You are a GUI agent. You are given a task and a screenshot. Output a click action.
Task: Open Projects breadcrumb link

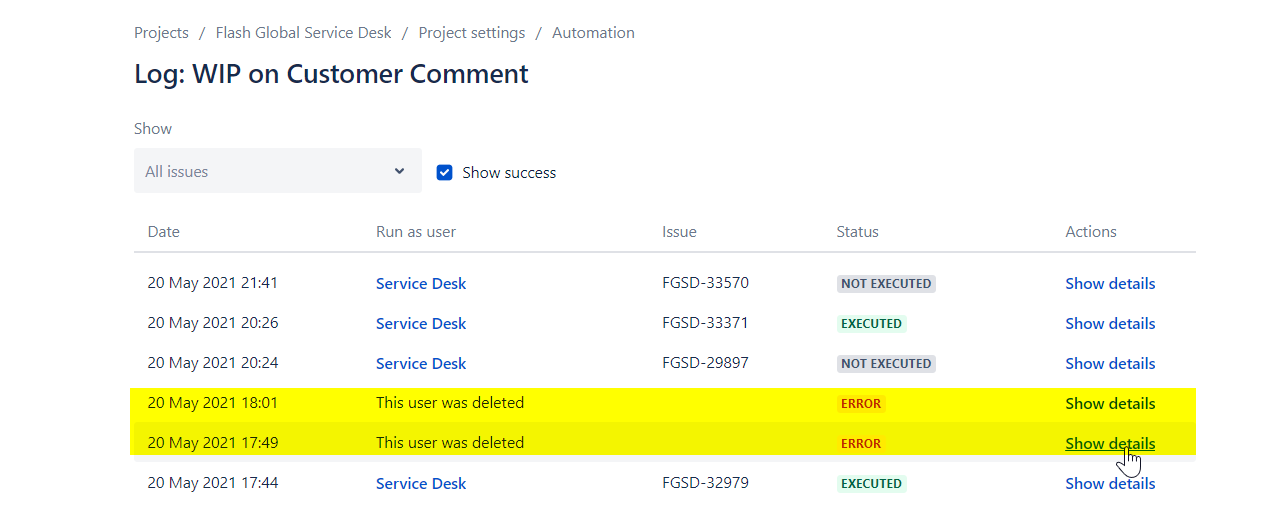(161, 33)
